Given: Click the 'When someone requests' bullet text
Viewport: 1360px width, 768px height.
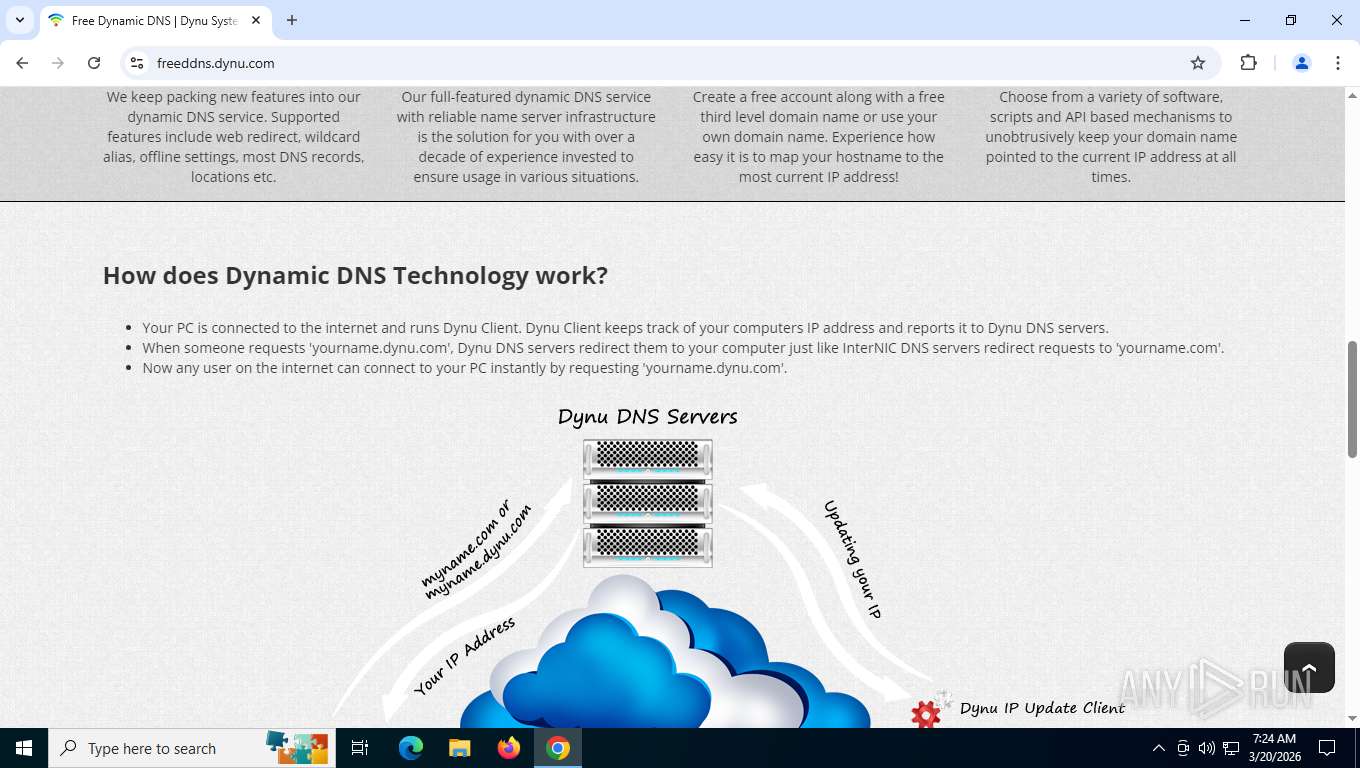Looking at the screenshot, I should click(683, 348).
